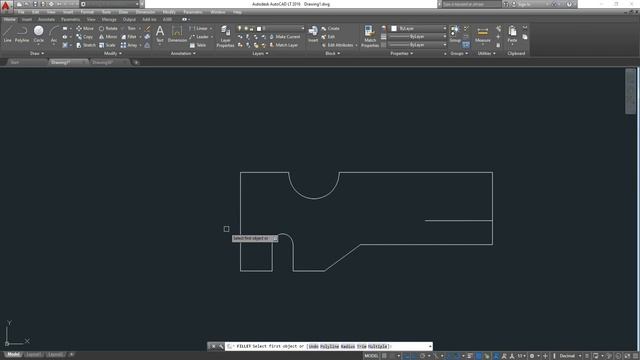Switch to the Model layout tab
Viewport: 640px width, 360px height.
pos(13,354)
